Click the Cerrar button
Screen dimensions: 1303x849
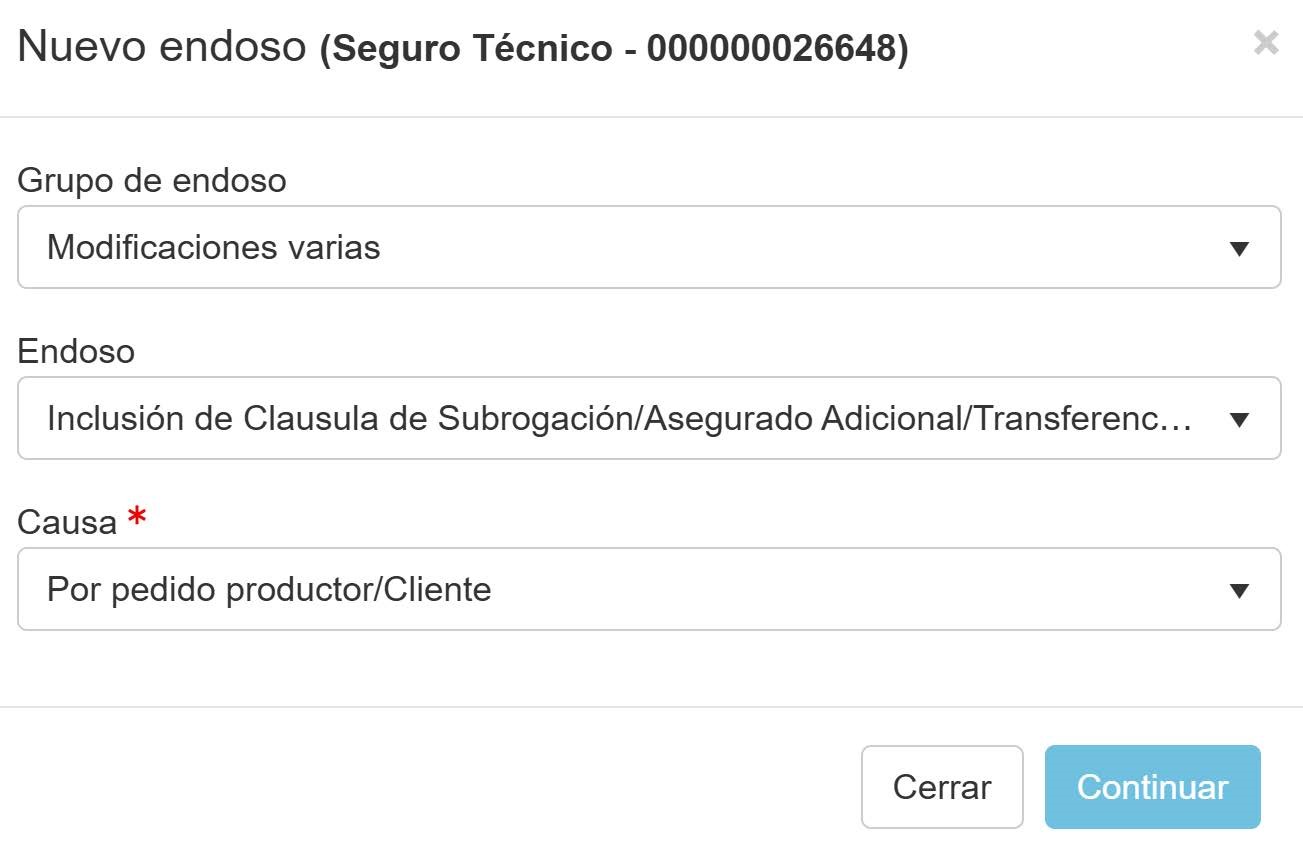point(942,787)
